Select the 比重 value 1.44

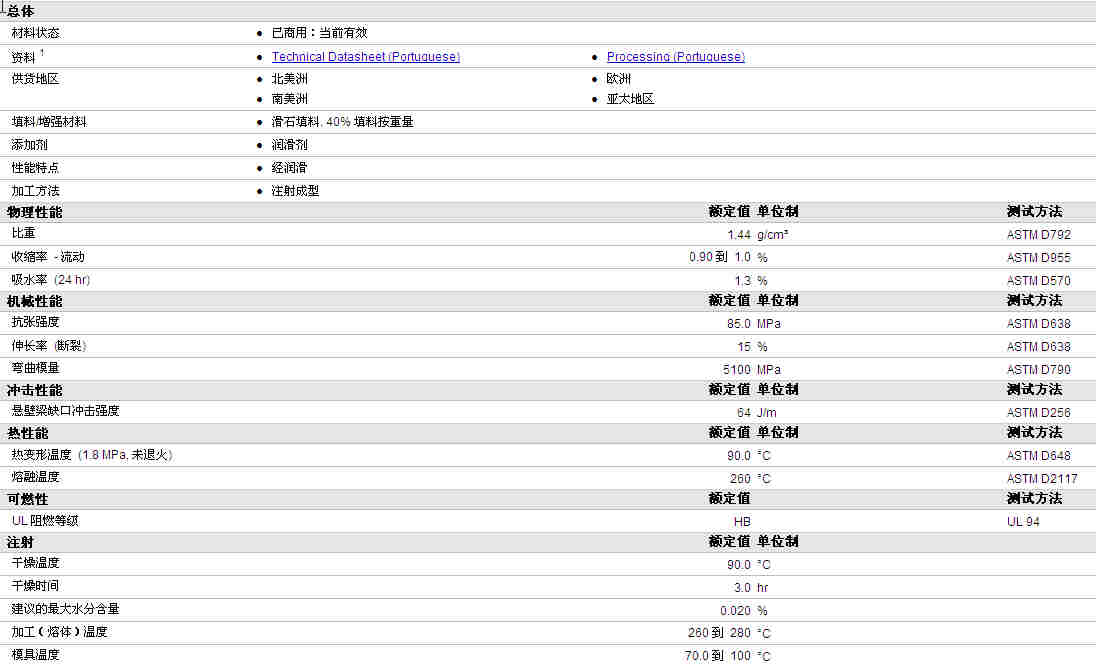pos(738,235)
